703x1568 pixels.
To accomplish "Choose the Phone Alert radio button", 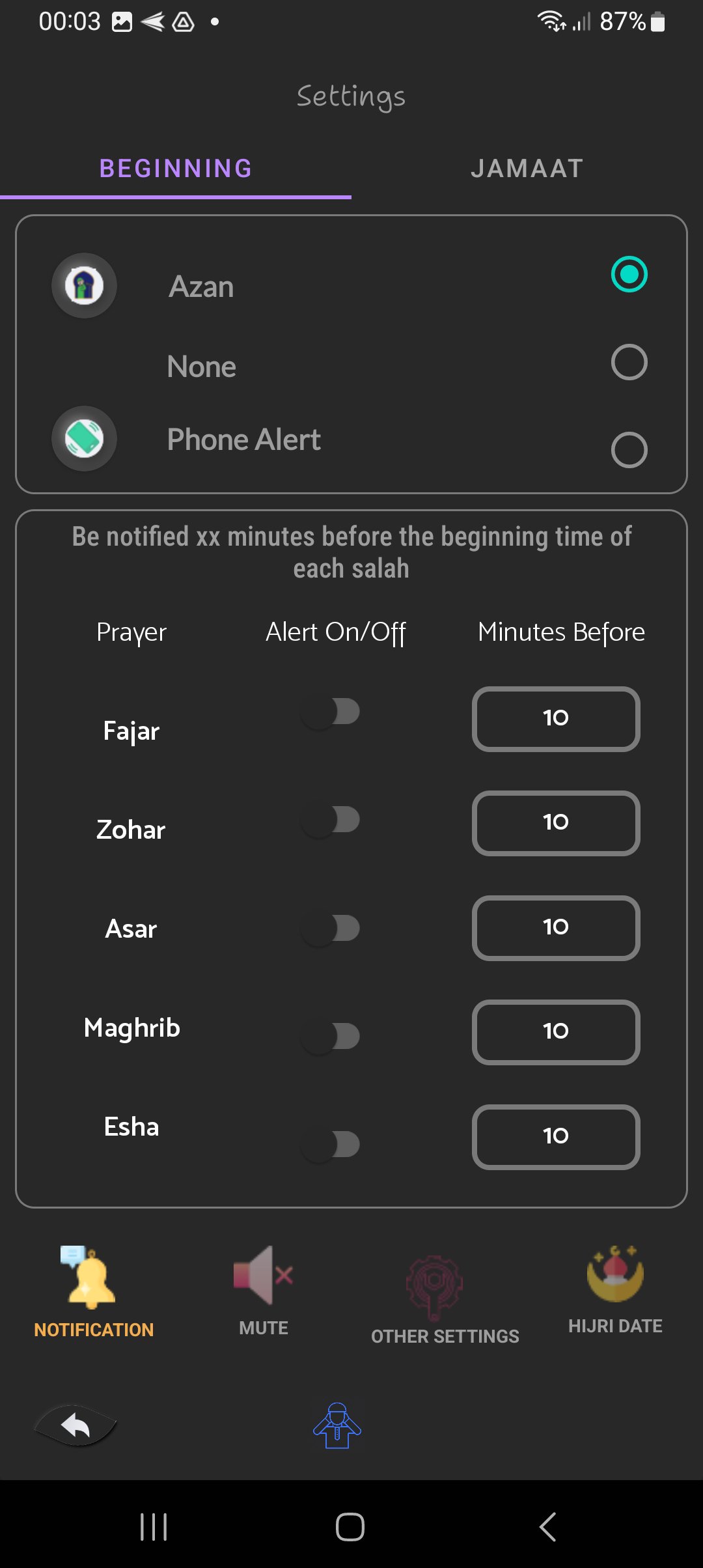I will (629, 450).
